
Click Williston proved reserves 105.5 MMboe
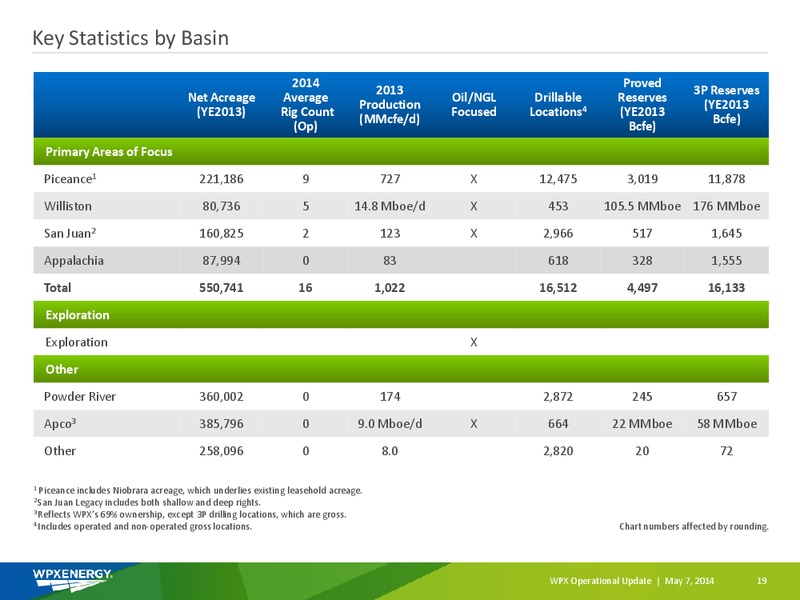(x=642, y=206)
